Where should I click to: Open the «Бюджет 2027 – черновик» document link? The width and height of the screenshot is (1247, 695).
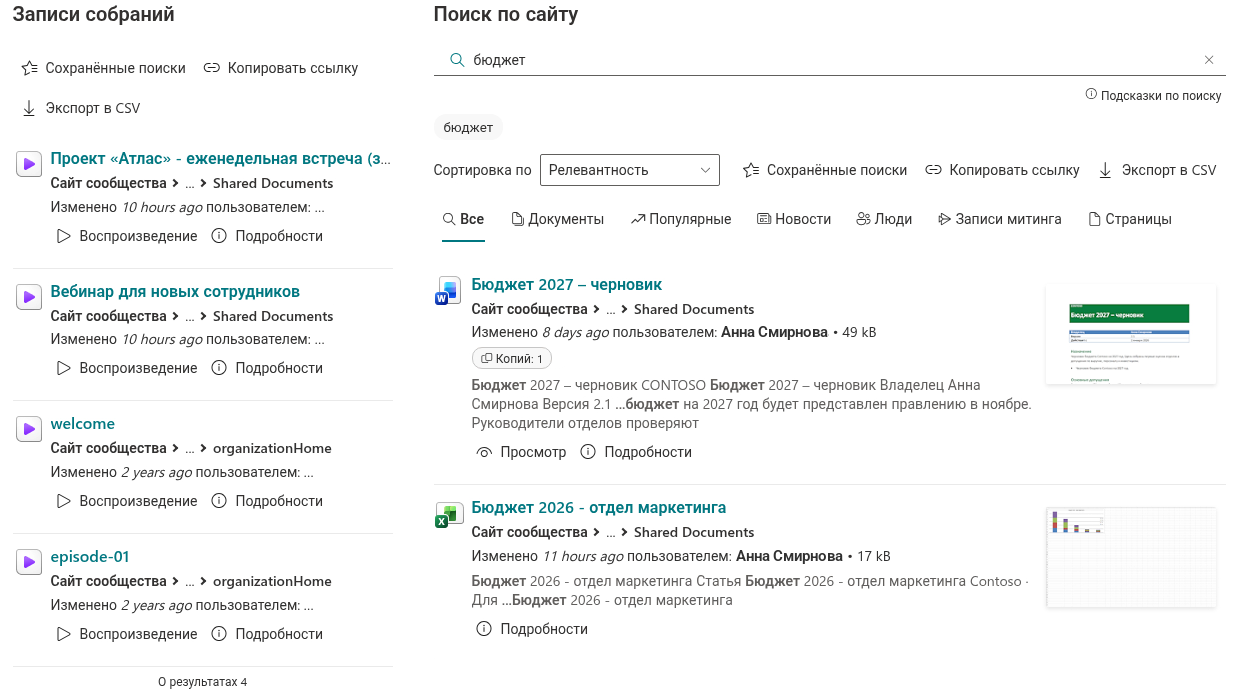click(x=567, y=285)
